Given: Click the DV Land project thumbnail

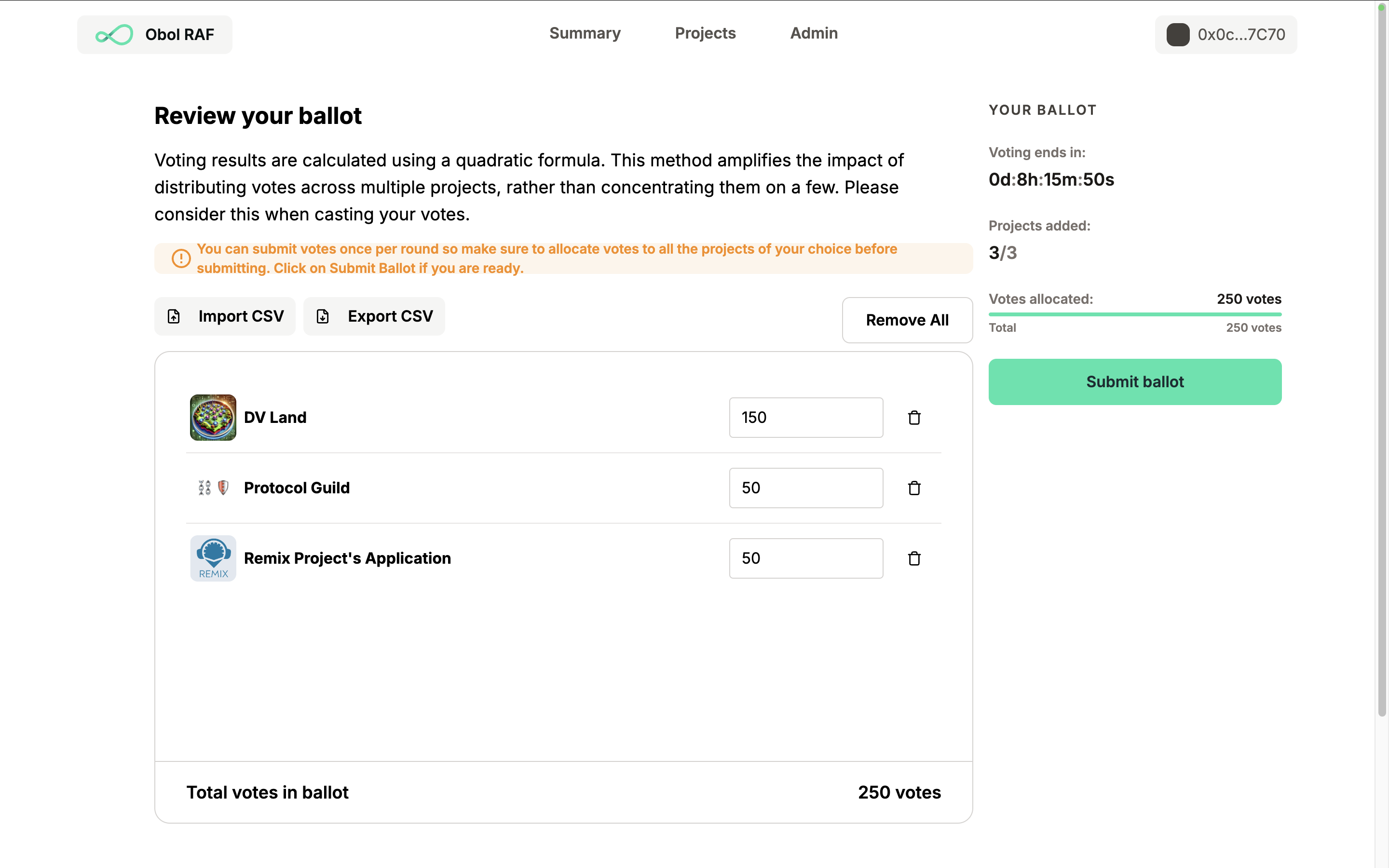Looking at the screenshot, I should [x=213, y=417].
